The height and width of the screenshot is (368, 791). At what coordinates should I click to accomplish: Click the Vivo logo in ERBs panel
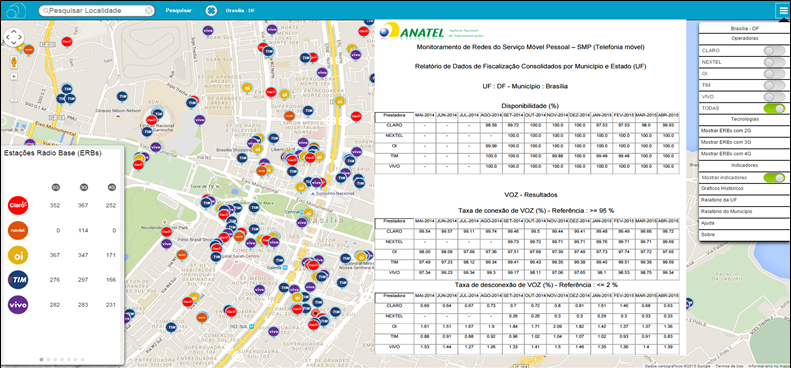[18, 305]
